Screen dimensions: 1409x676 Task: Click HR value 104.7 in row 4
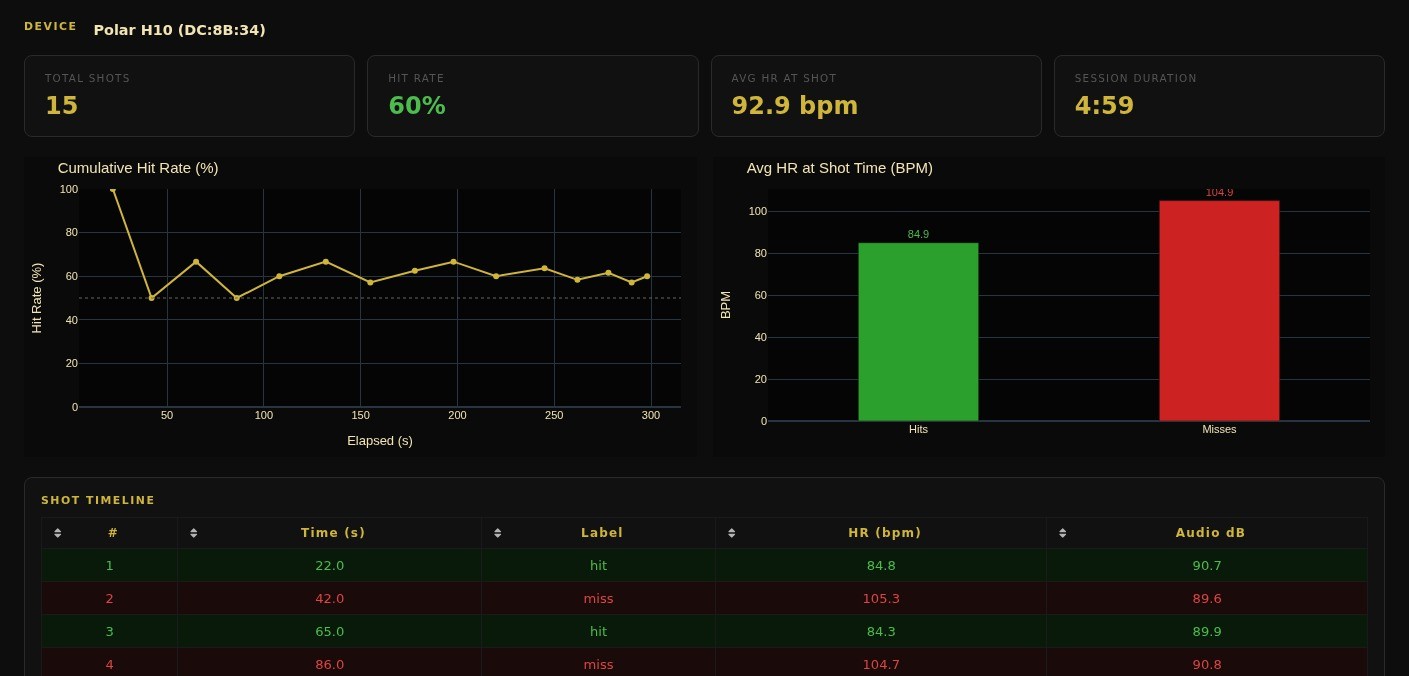click(881, 664)
